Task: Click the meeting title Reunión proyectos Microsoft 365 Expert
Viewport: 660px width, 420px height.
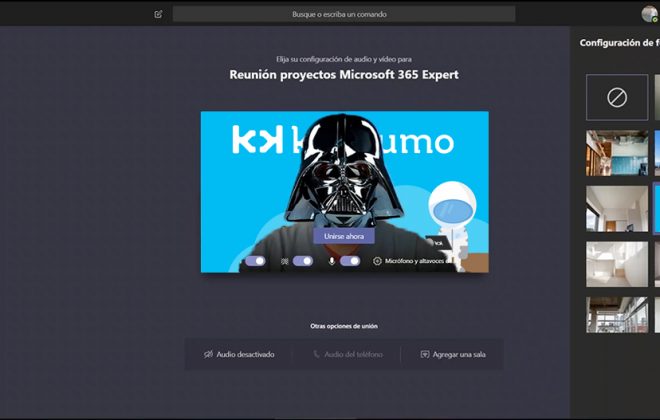Action: (344, 74)
